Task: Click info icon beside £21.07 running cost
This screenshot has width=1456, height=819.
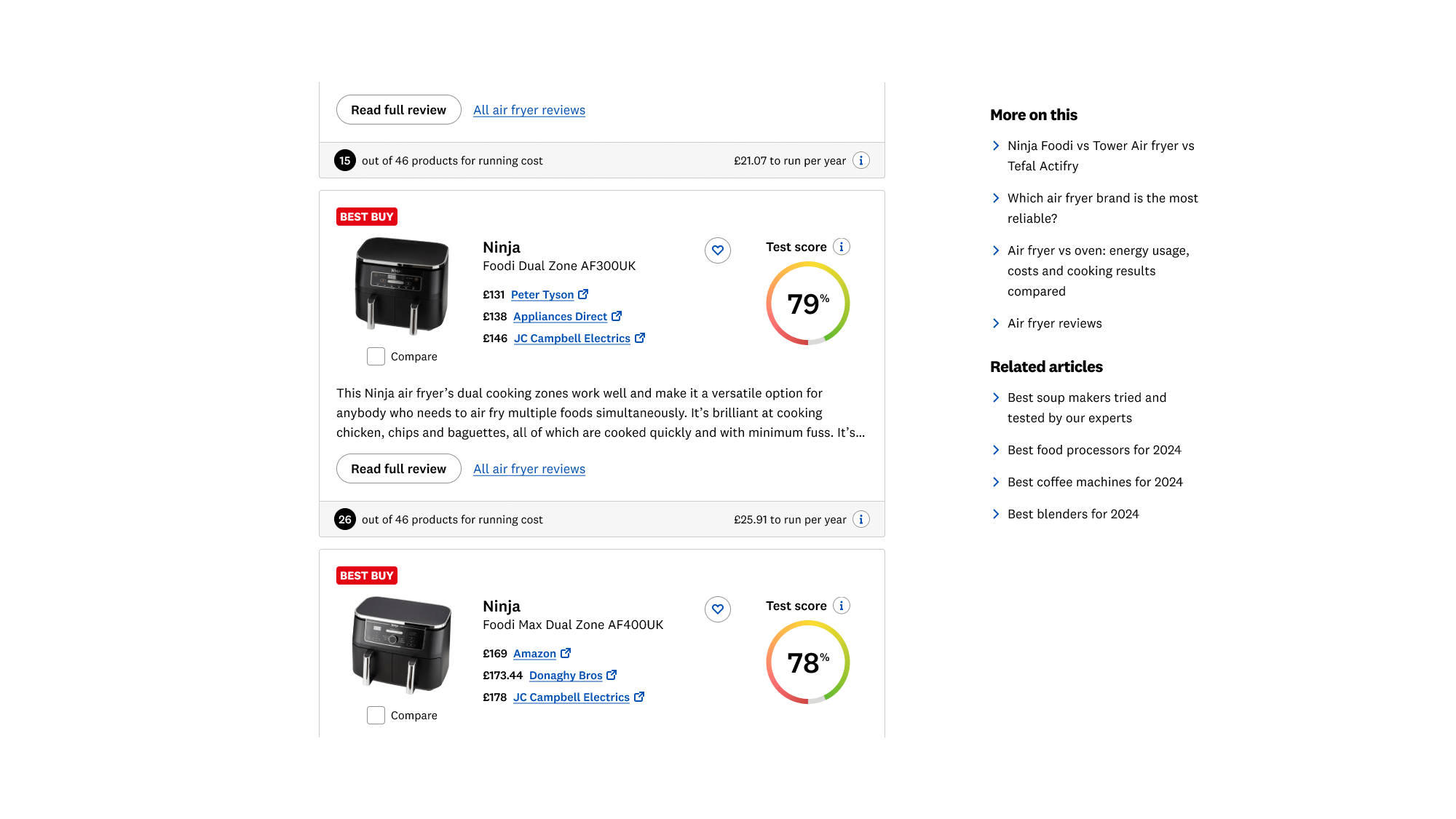Action: [x=860, y=160]
